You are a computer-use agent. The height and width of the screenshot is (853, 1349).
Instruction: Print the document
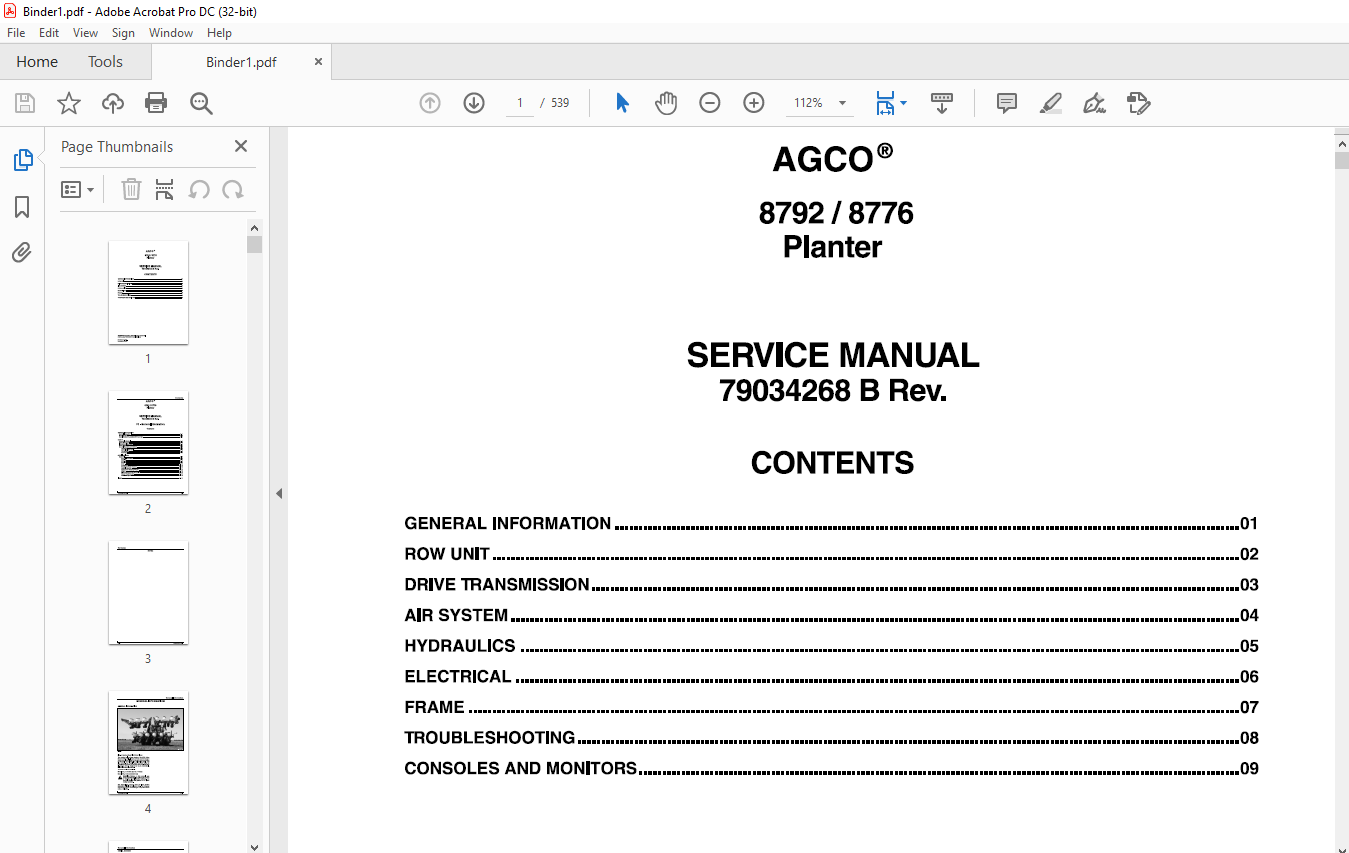tap(156, 103)
